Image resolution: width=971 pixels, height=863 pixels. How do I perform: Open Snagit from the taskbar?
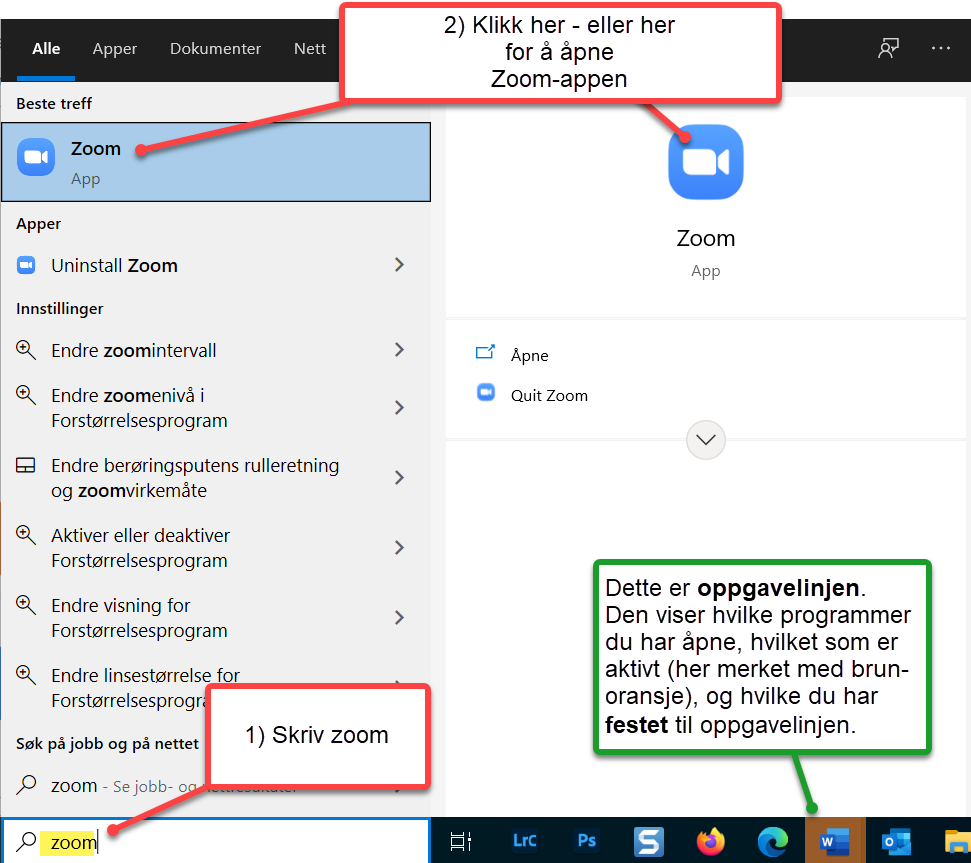coord(649,841)
